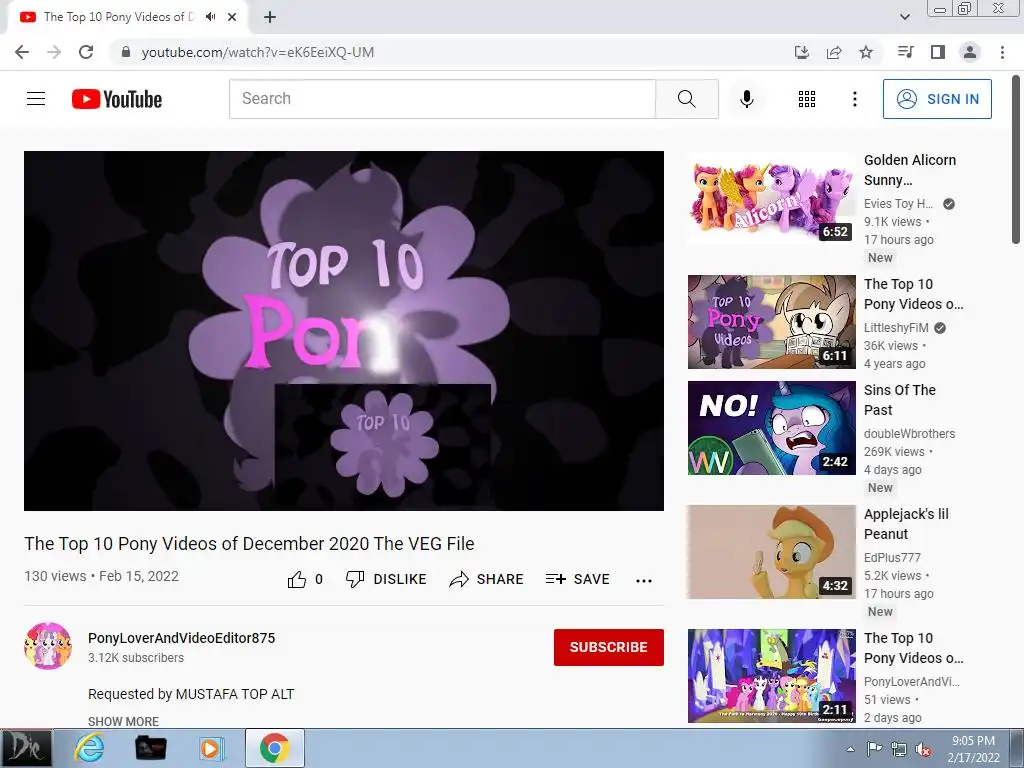This screenshot has height=768, width=1024.
Task: Expand description with SHOW MORE
Action: 123,721
